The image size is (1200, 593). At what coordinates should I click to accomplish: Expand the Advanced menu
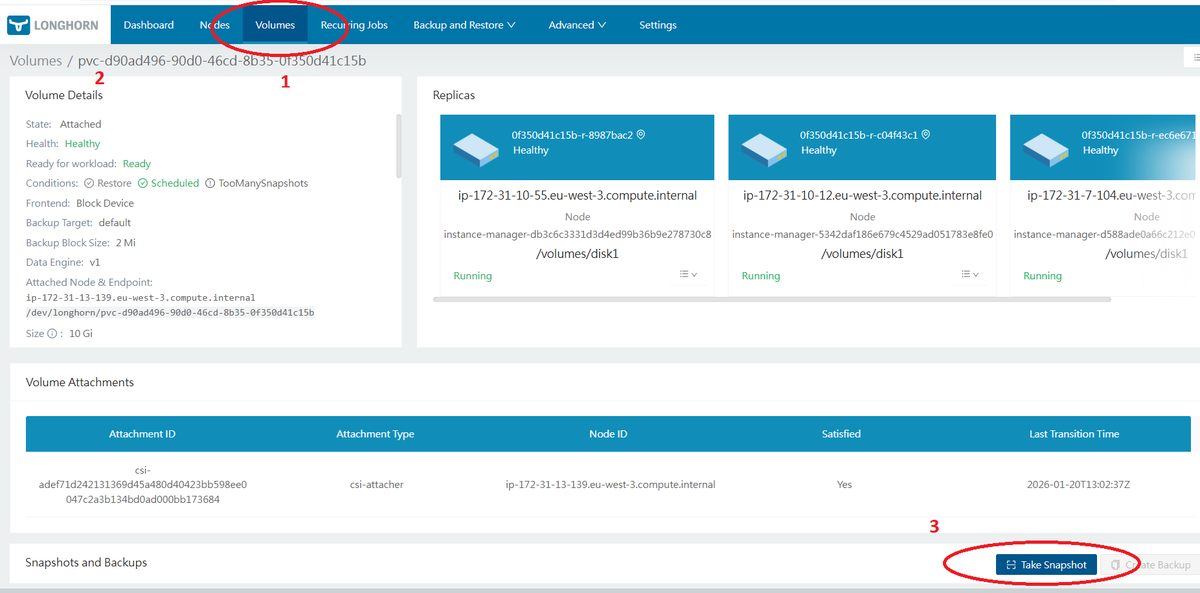click(x=577, y=25)
